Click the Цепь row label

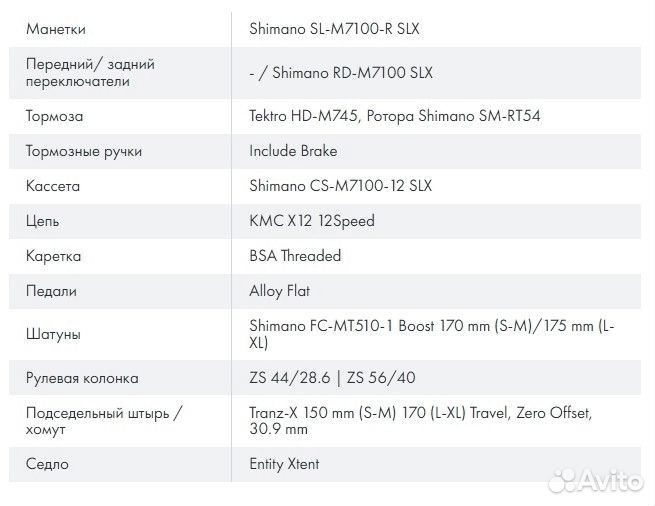point(43,221)
